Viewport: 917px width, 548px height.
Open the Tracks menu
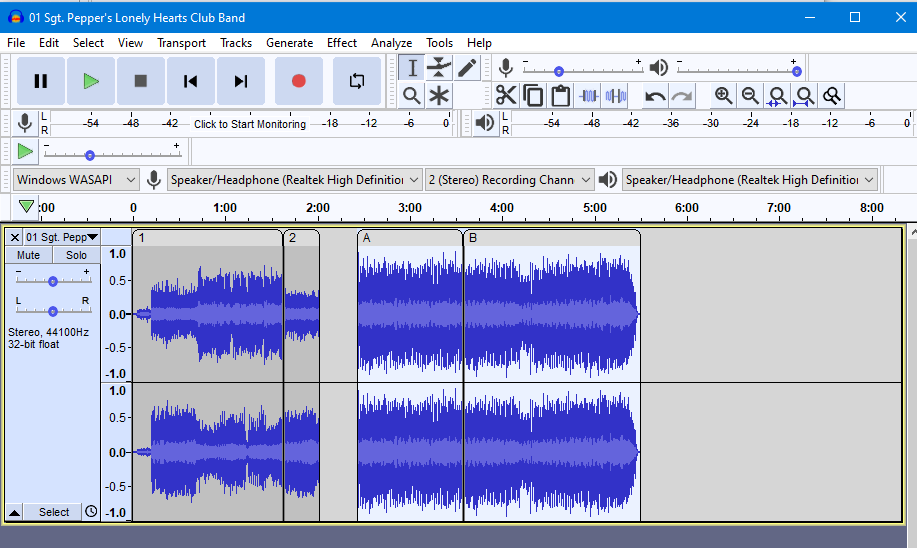point(236,43)
